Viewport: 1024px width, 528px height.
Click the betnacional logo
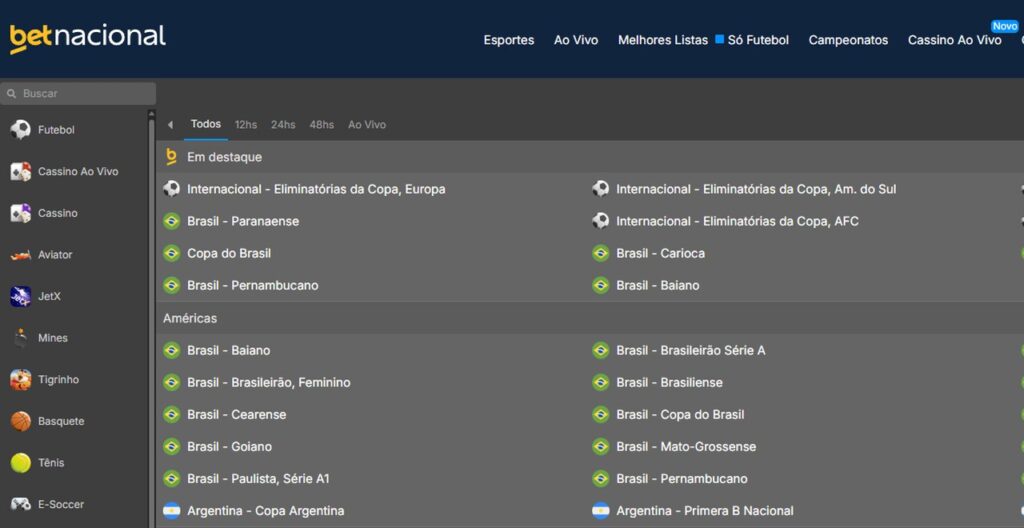[88, 38]
